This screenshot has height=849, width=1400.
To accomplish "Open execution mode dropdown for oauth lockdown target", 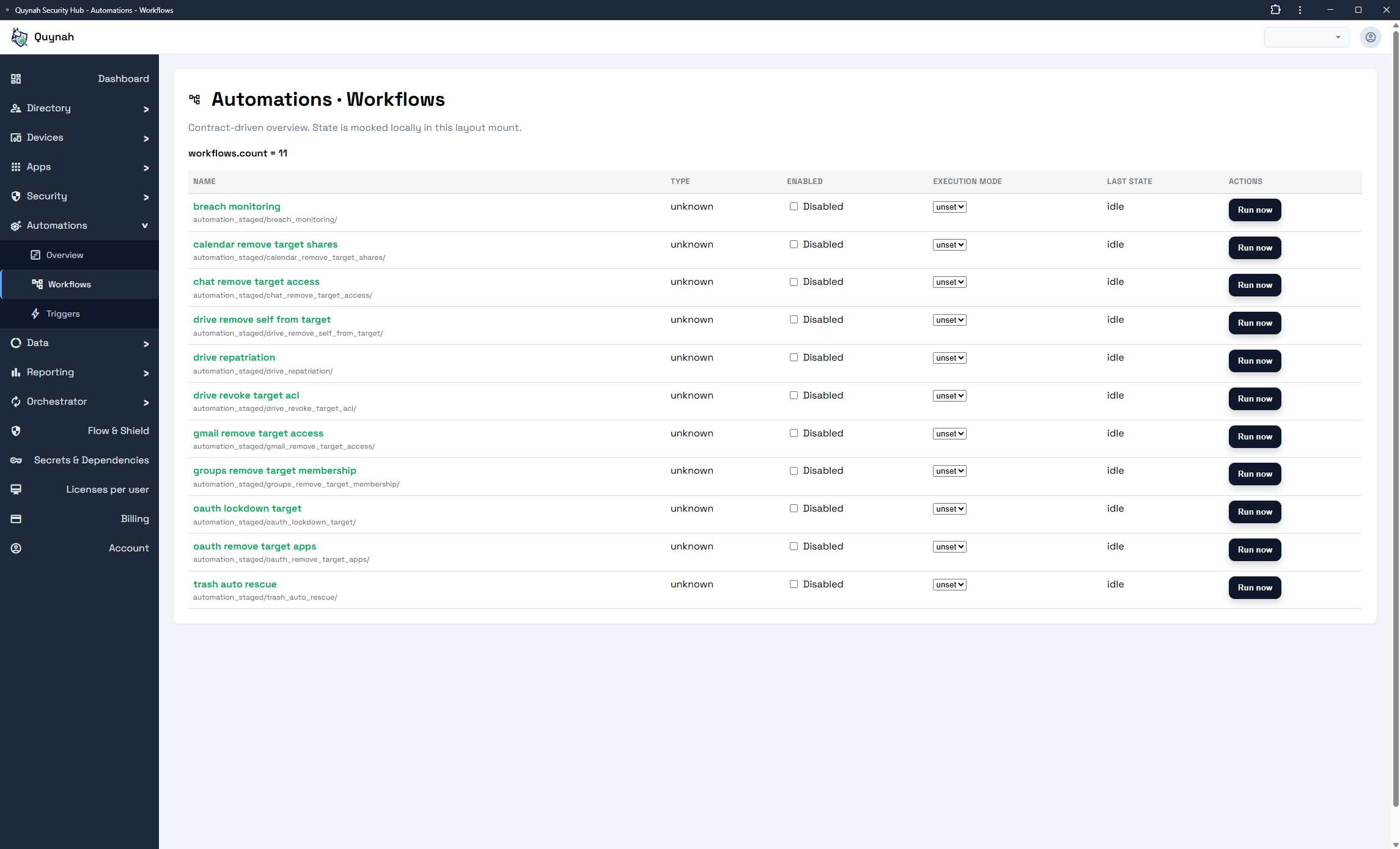I will pyautogui.click(x=949, y=509).
